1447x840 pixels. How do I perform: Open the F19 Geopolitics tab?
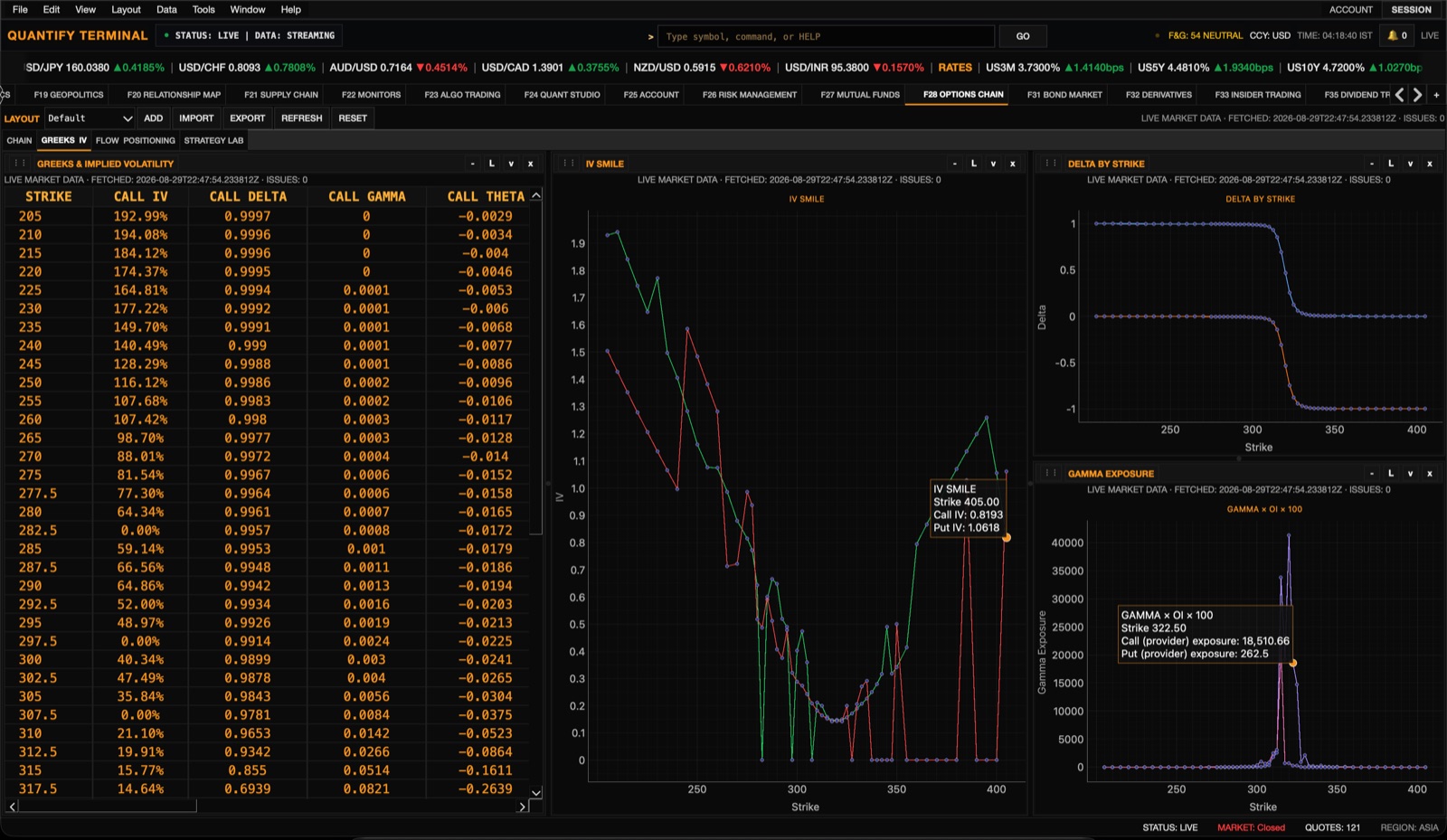(x=69, y=94)
